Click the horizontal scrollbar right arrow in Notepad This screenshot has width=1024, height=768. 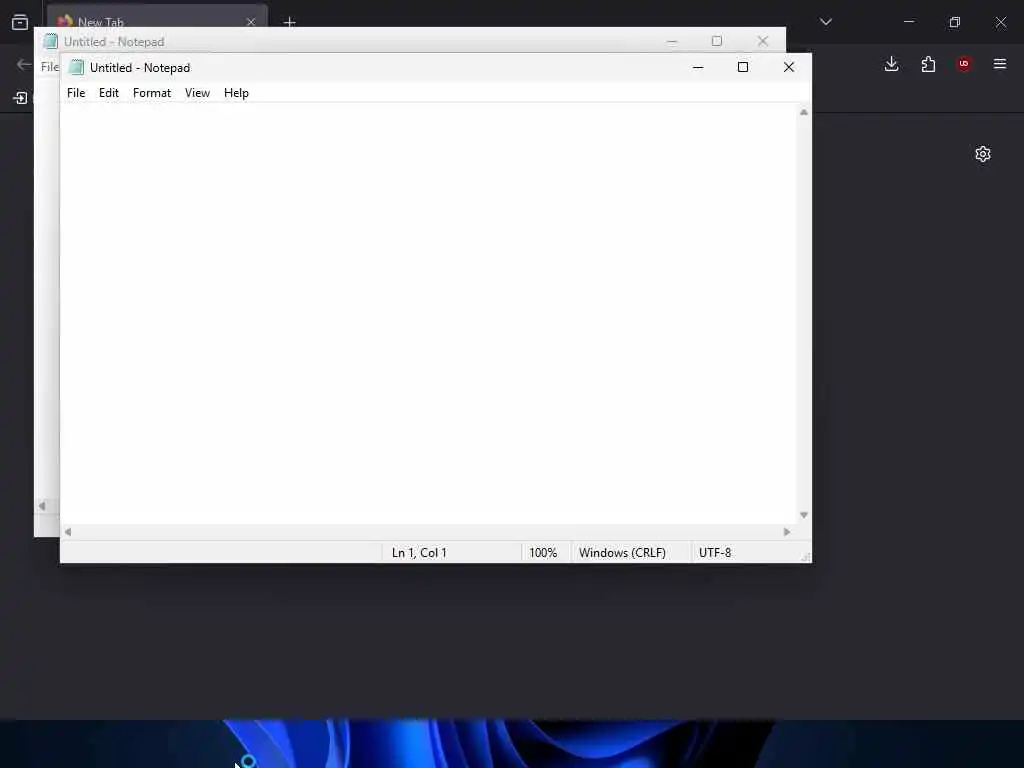pos(787,532)
